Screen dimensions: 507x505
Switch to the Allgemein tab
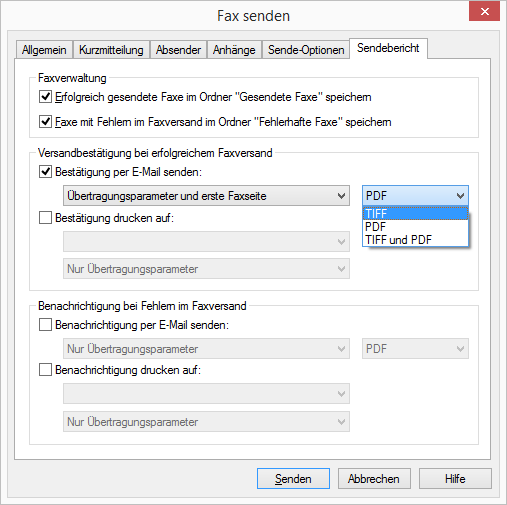tap(44, 50)
